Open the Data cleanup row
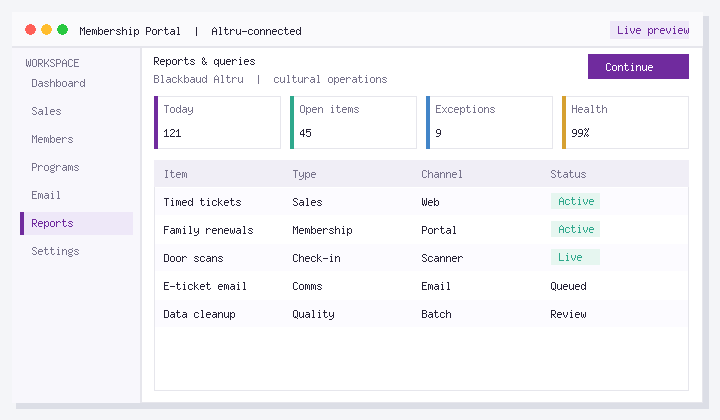720x420 pixels. [421, 314]
